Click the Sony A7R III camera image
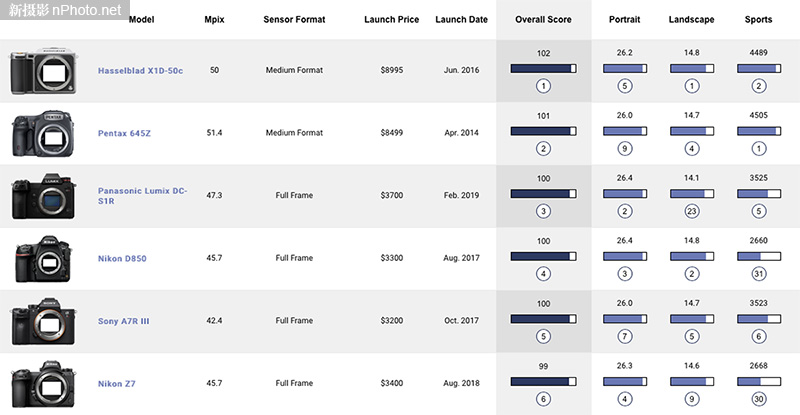Image resolution: width=800 pixels, height=415 pixels. (x=39, y=321)
